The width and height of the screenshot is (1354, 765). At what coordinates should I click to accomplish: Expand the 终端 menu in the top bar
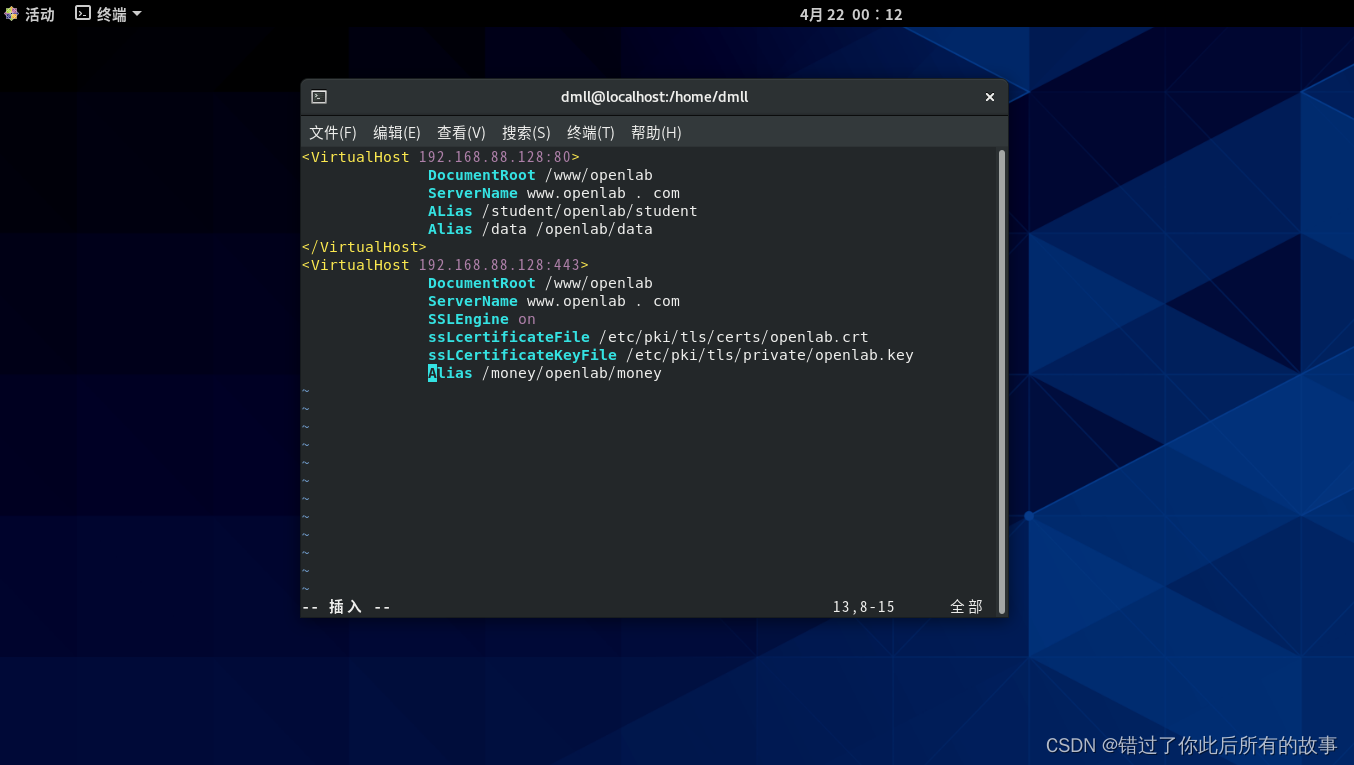point(107,14)
